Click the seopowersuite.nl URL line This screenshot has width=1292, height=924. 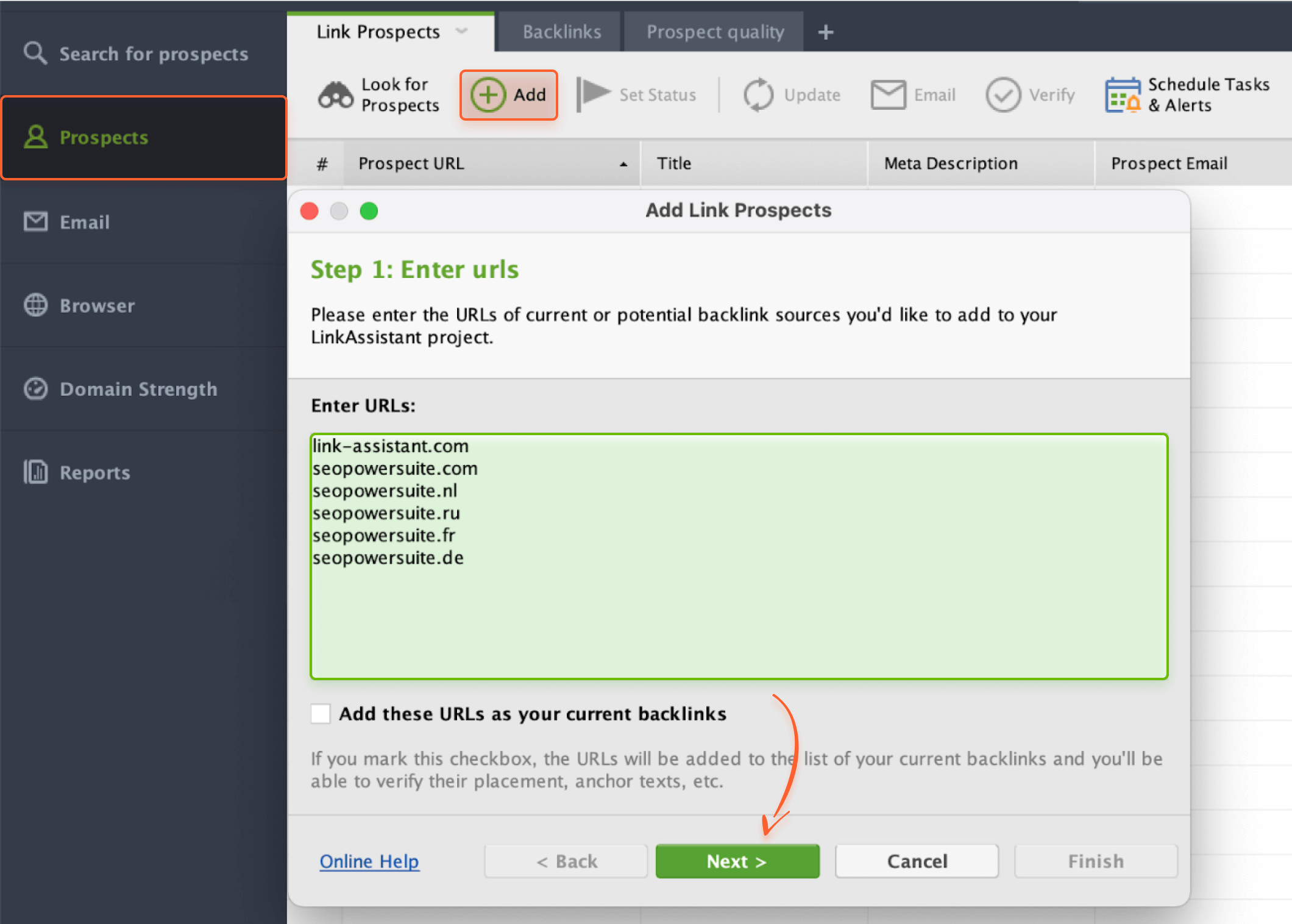click(x=385, y=491)
